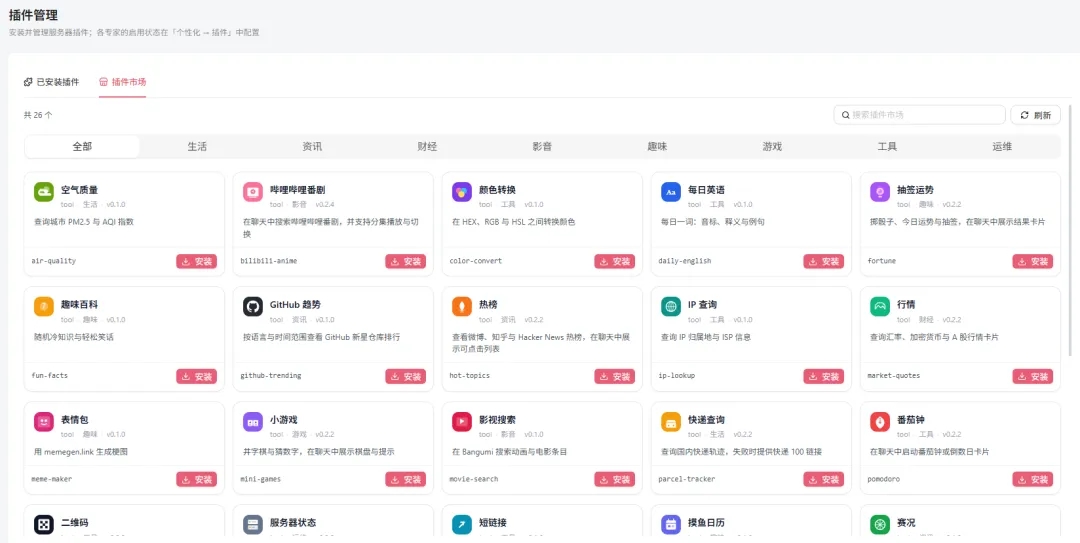Screen dimensions: 1080x543
Task: Switch to the 已安装插件 tab
Action: 52,82
